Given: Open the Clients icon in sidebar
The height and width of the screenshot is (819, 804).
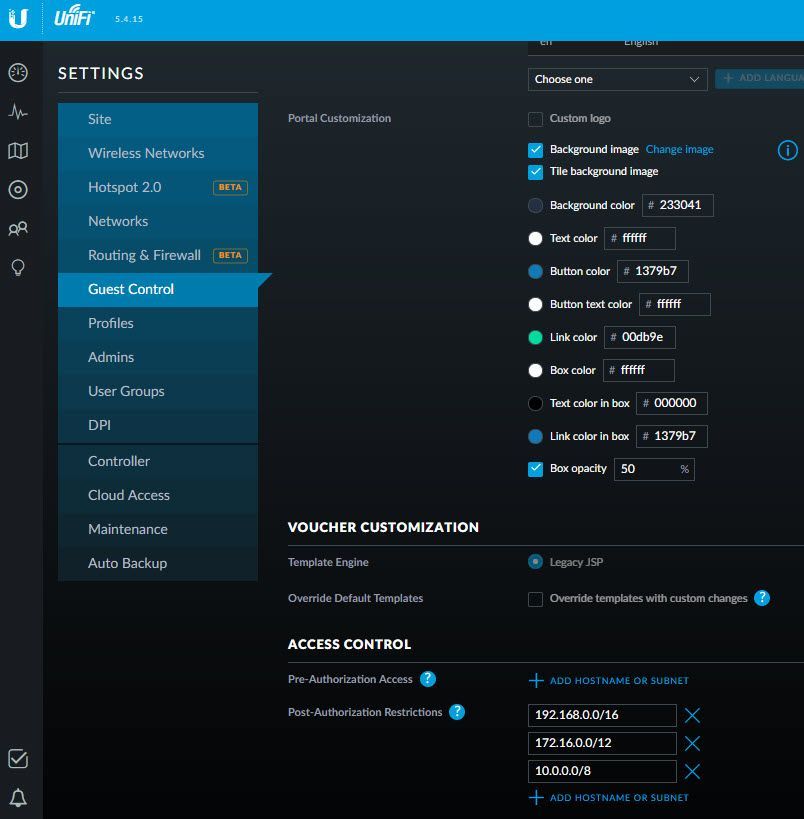Looking at the screenshot, I should coord(18,229).
